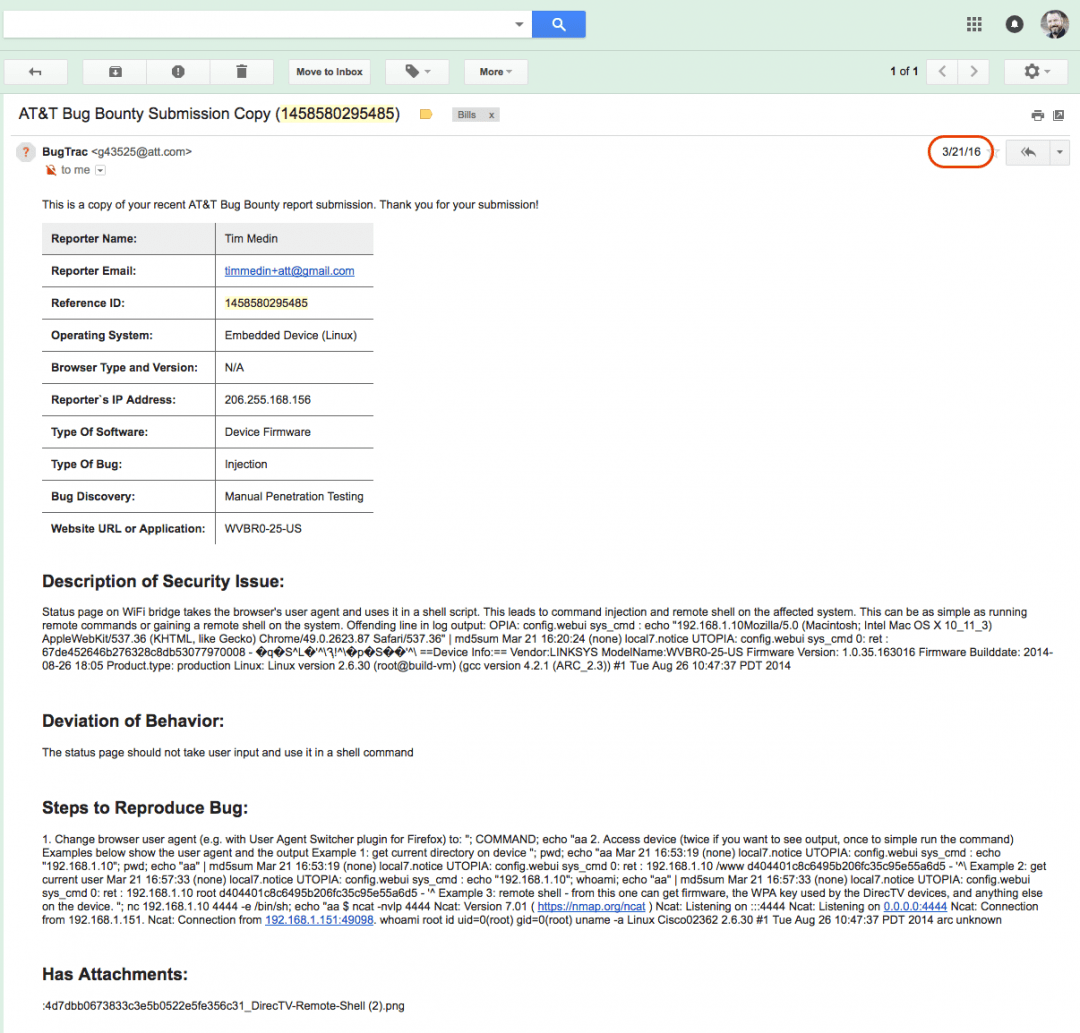Reply to all with arrow button
This screenshot has height=1033, width=1080.
click(1028, 152)
